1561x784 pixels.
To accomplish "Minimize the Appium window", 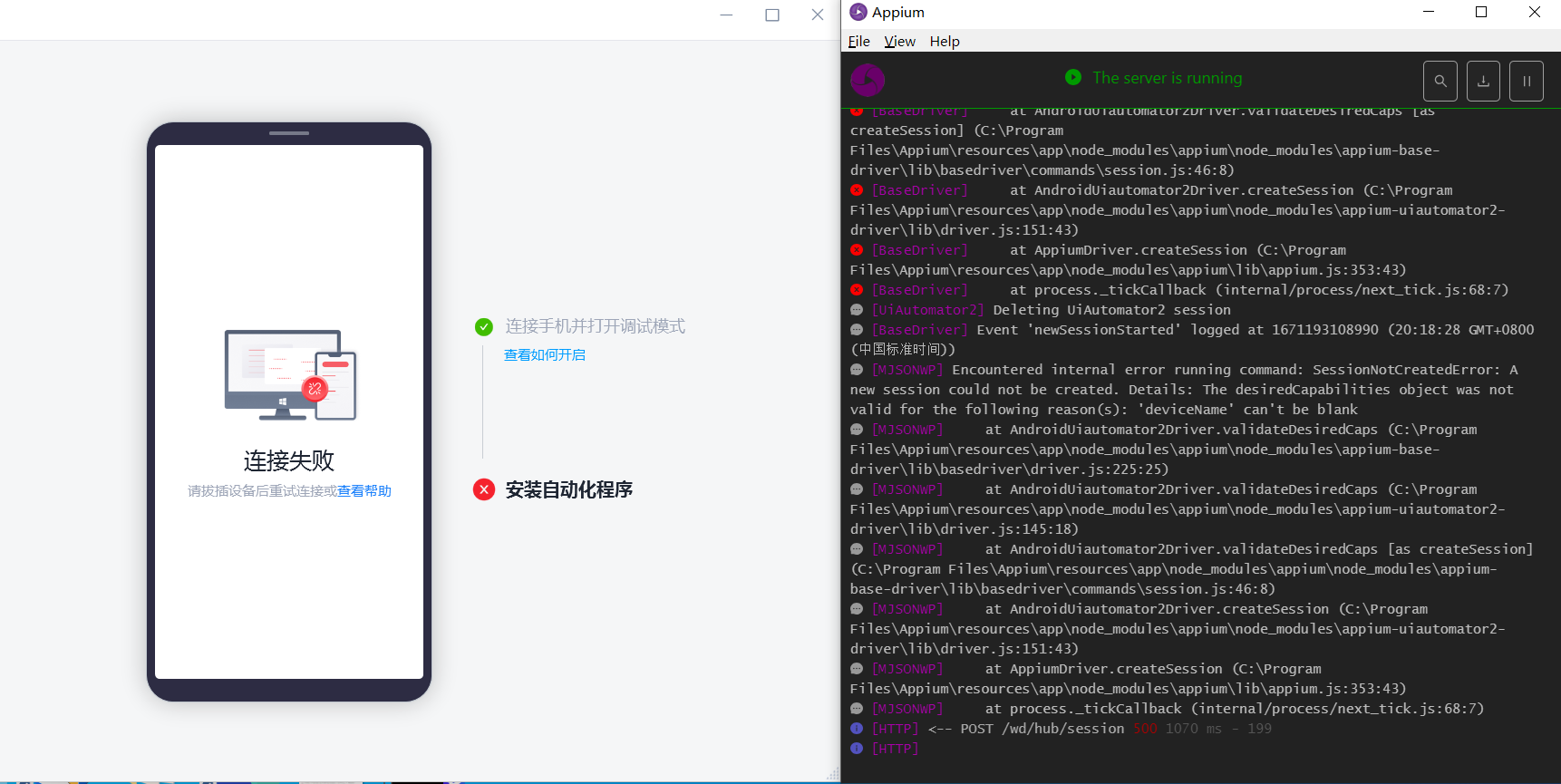I will (1429, 12).
